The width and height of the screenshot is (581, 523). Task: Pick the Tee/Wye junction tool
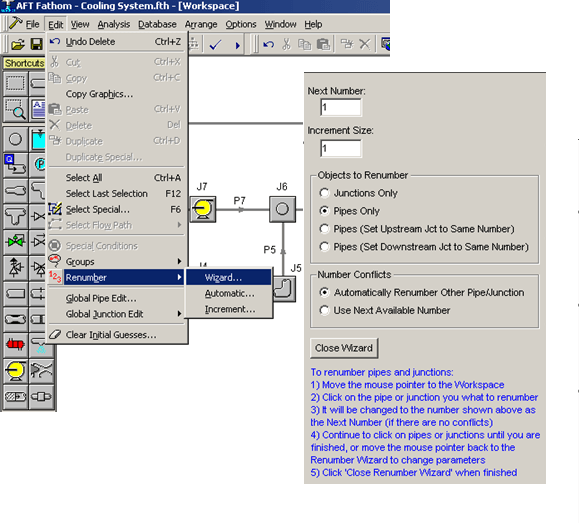pyautogui.click(x=15, y=216)
